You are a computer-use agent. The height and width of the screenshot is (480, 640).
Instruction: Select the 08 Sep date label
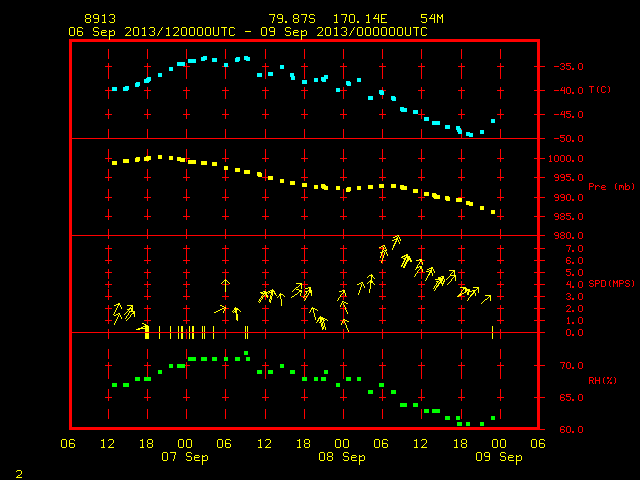(x=342, y=457)
